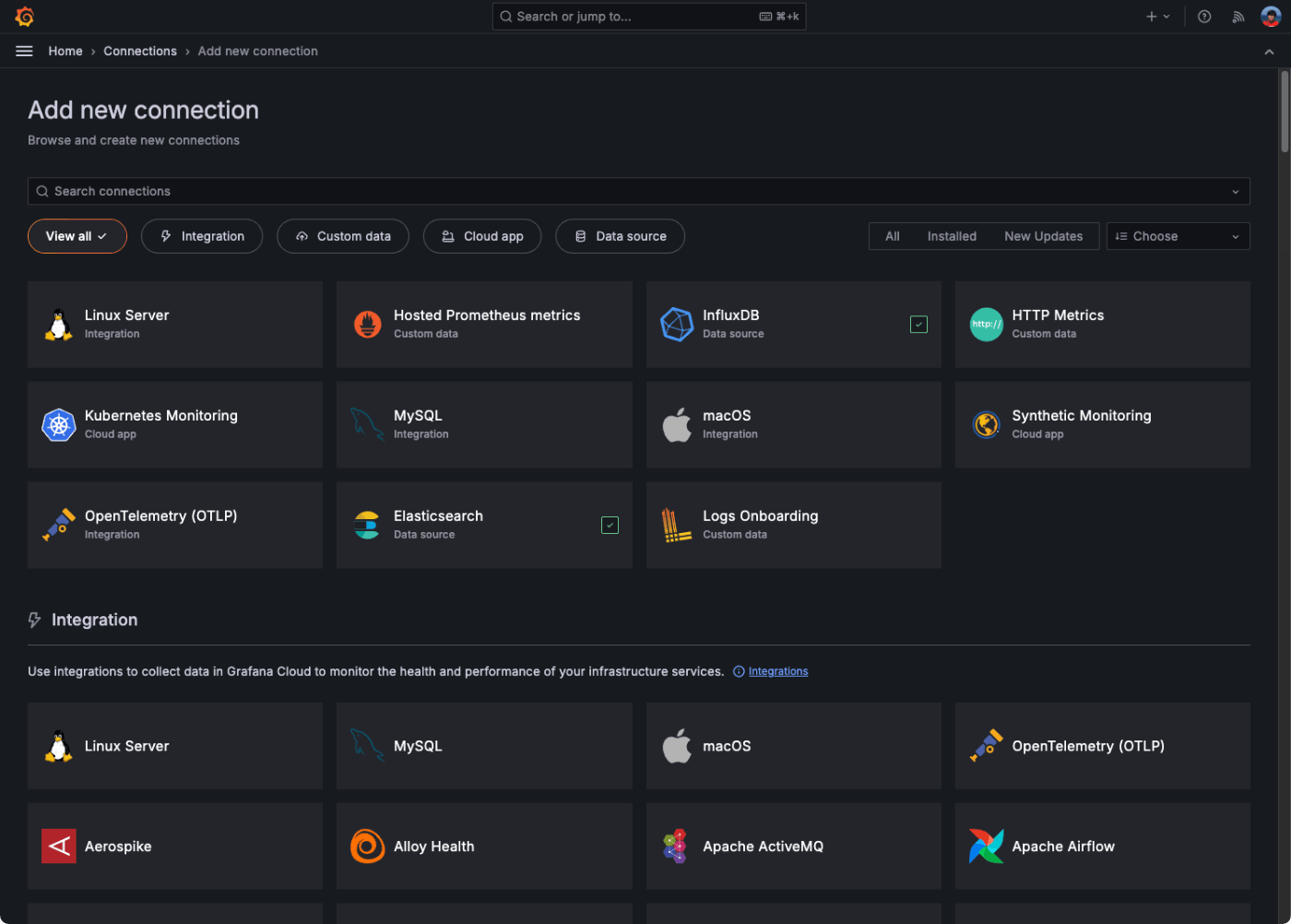Click the Elasticsearch installed checkmark
This screenshot has width=1291, height=924.
(610, 525)
